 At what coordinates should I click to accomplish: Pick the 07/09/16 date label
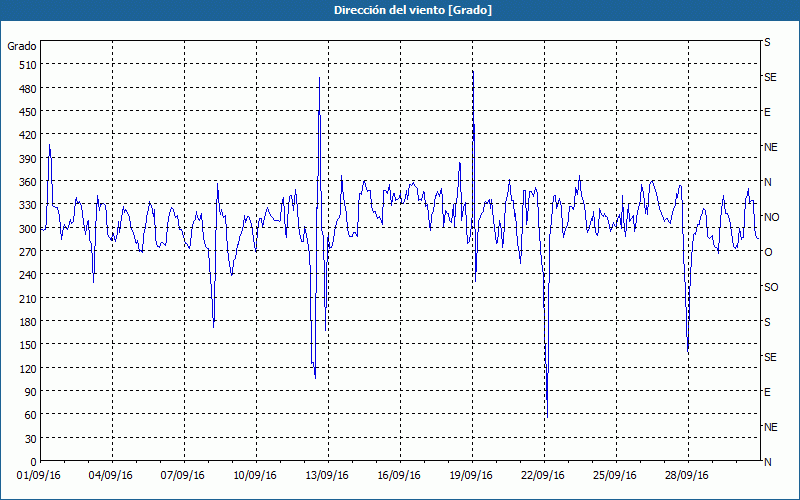(x=183, y=476)
